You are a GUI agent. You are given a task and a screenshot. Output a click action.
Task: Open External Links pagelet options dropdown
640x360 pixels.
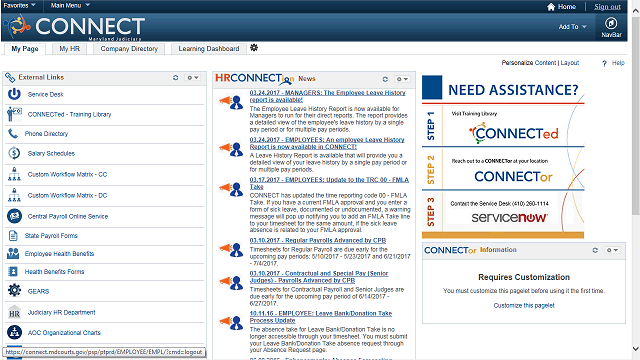(x=193, y=77)
